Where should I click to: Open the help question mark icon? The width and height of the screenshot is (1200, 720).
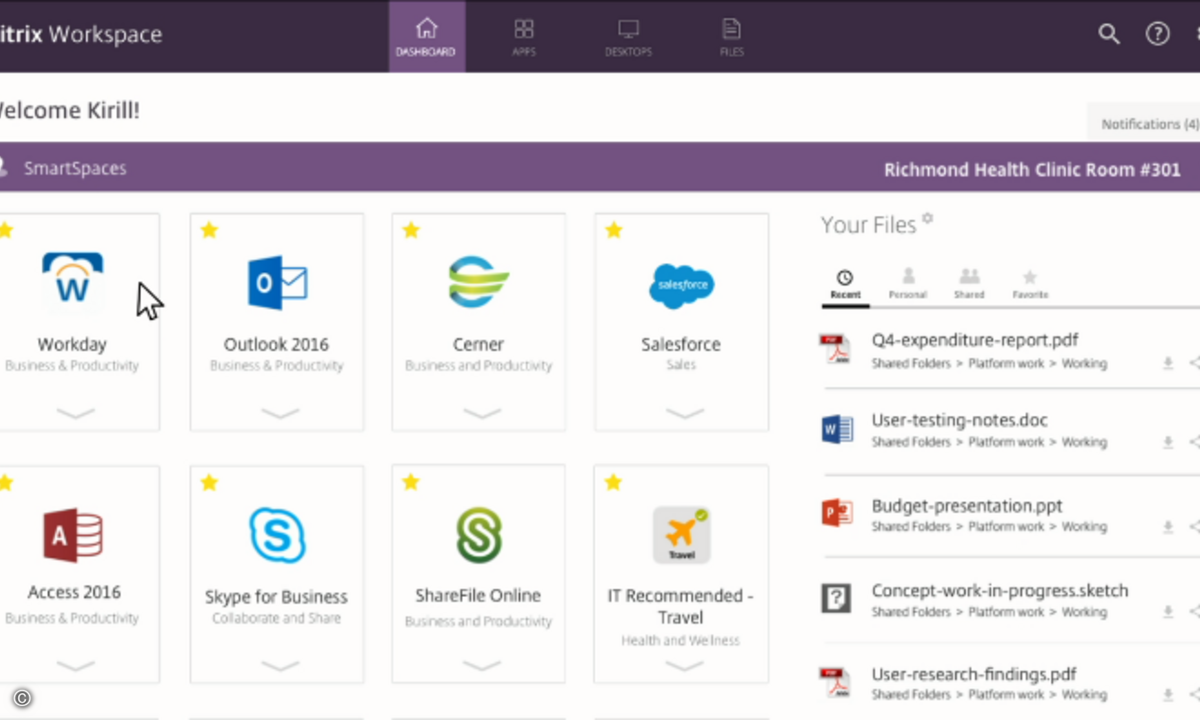coord(1157,34)
